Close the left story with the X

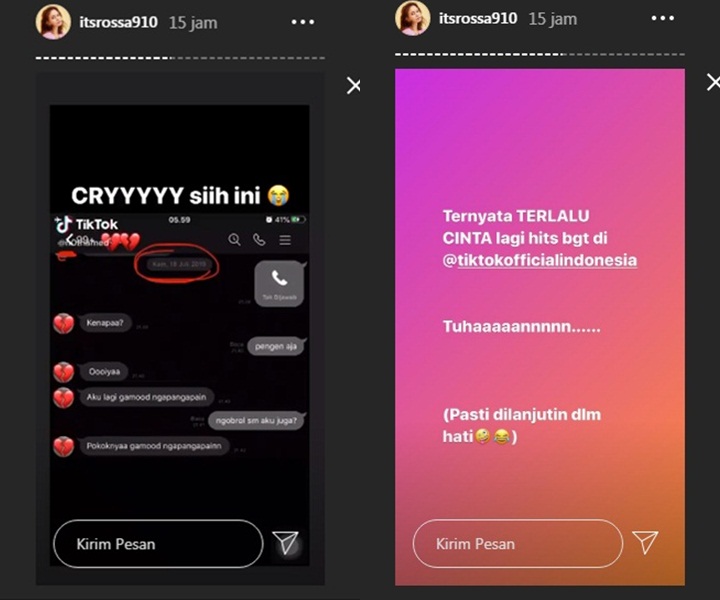354,86
